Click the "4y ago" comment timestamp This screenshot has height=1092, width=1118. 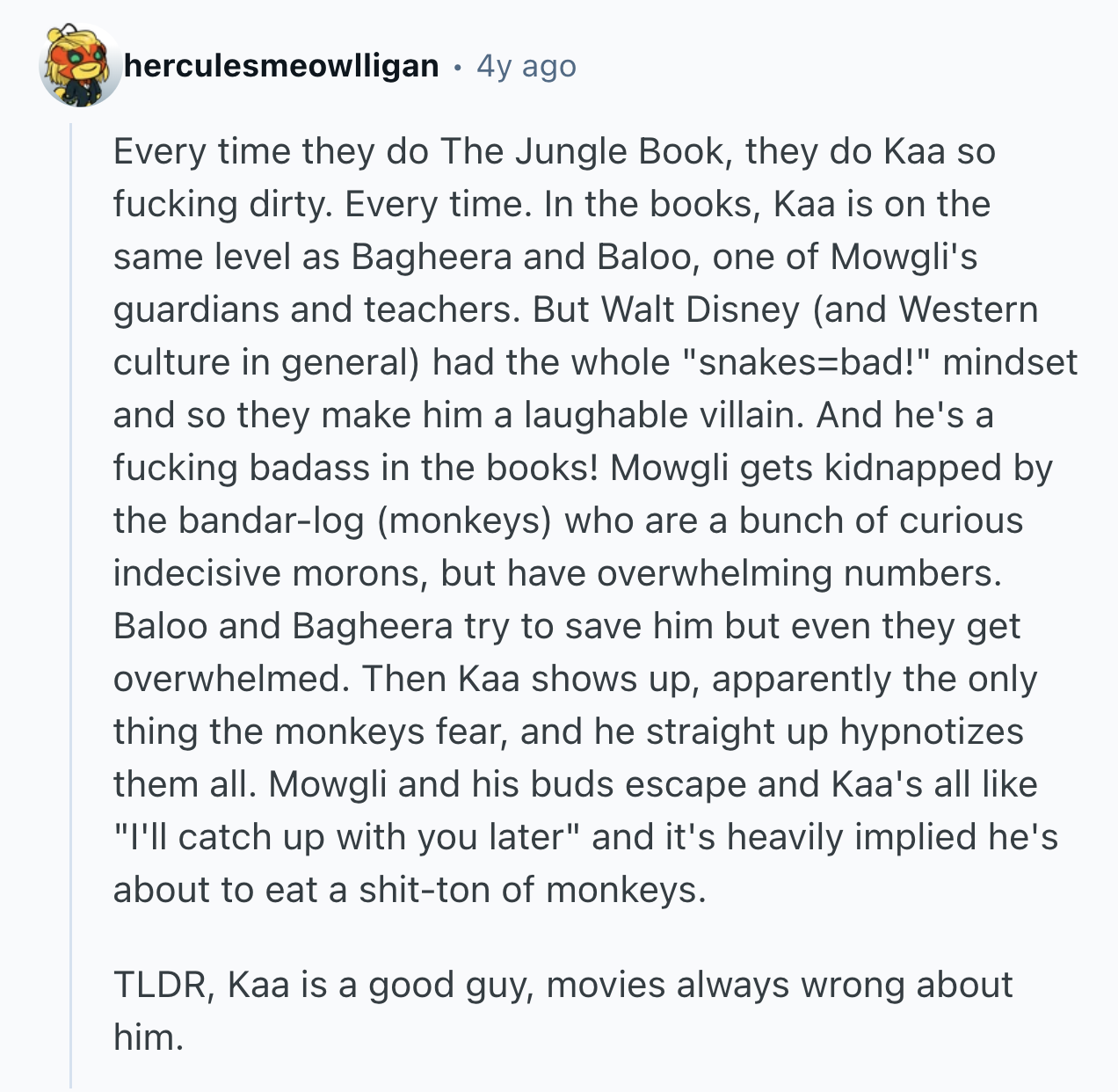(526, 66)
